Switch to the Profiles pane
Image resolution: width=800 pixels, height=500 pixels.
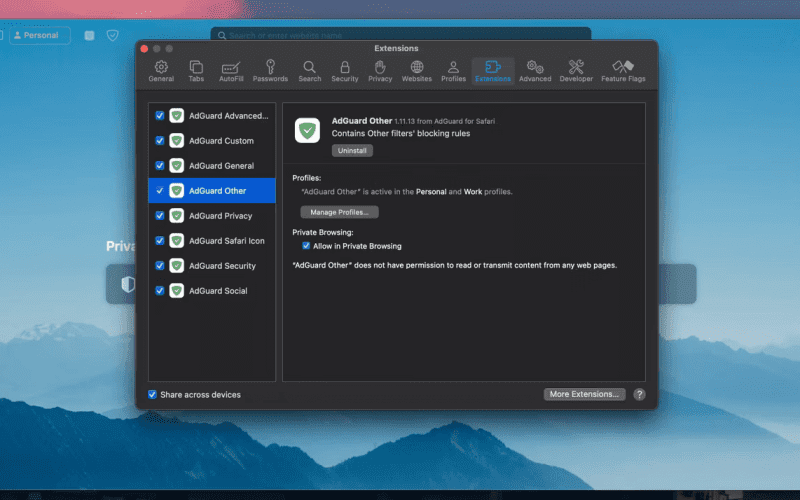click(454, 71)
